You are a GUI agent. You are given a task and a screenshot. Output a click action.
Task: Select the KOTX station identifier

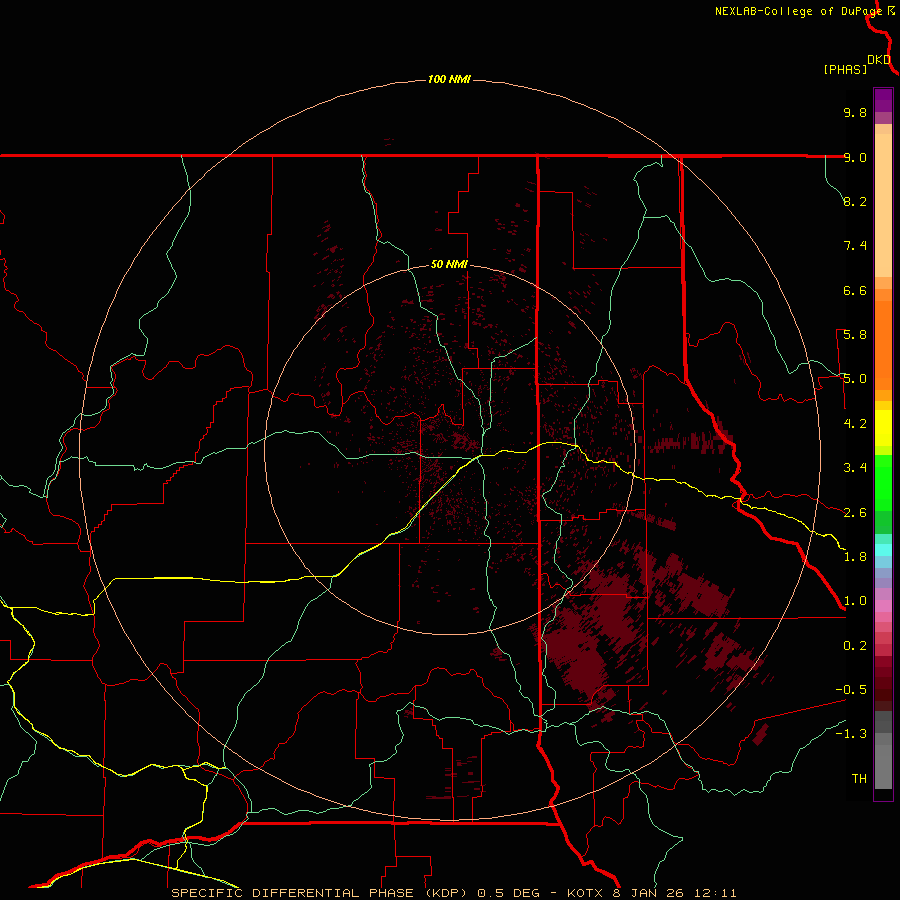click(x=585, y=893)
